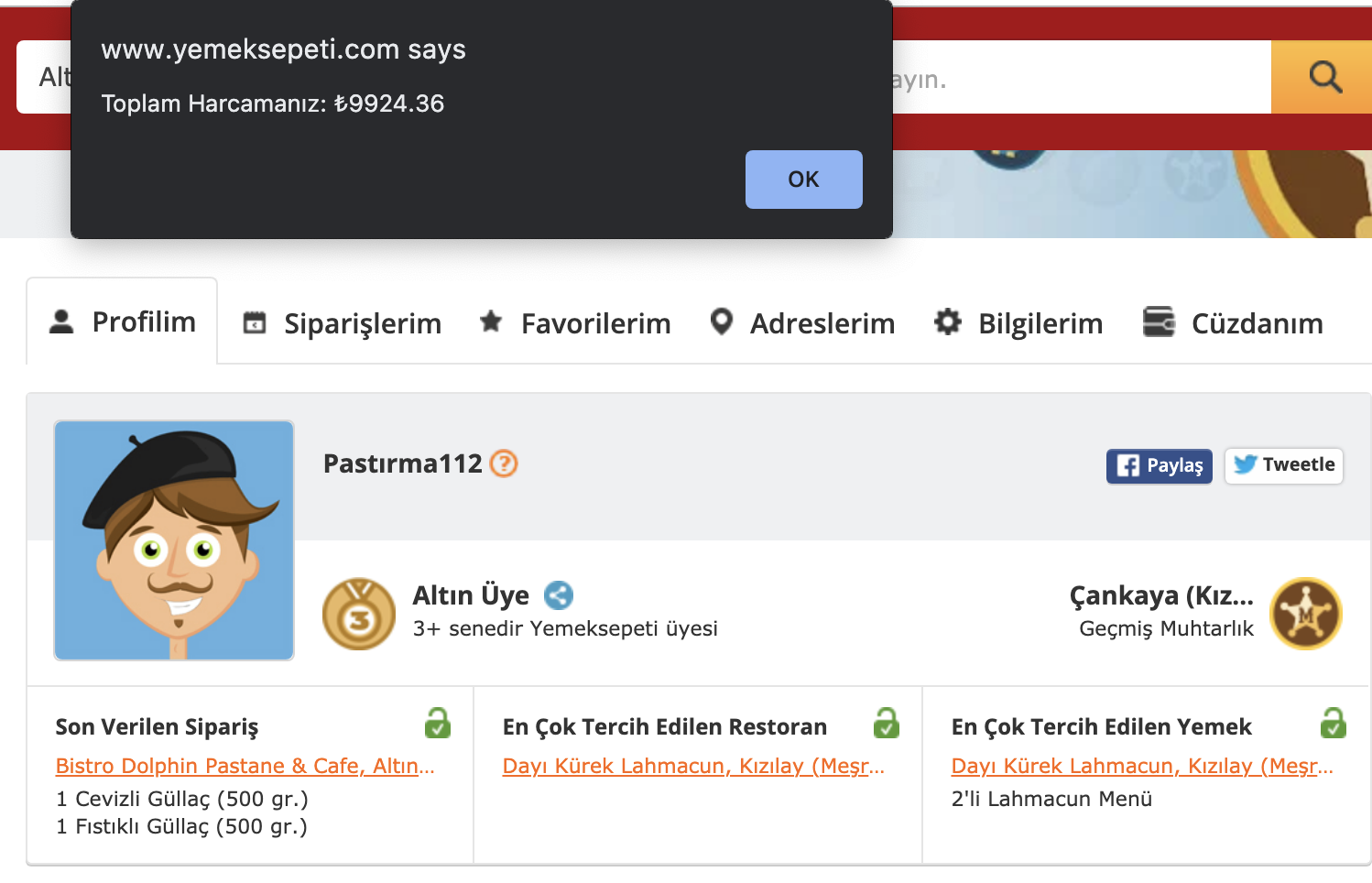Open the Profilim tab
The height and width of the screenshot is (883, 1372).
tap(122, 322)
